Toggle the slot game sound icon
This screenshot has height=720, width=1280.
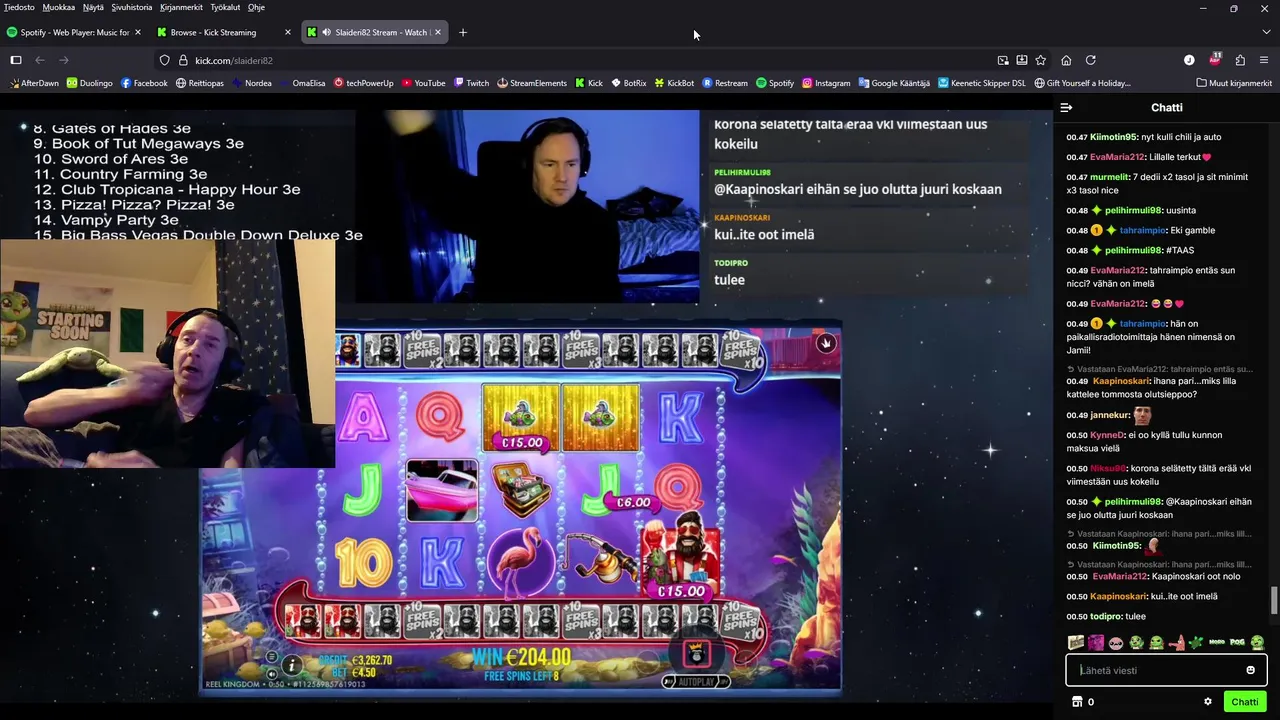coord(271,674)
